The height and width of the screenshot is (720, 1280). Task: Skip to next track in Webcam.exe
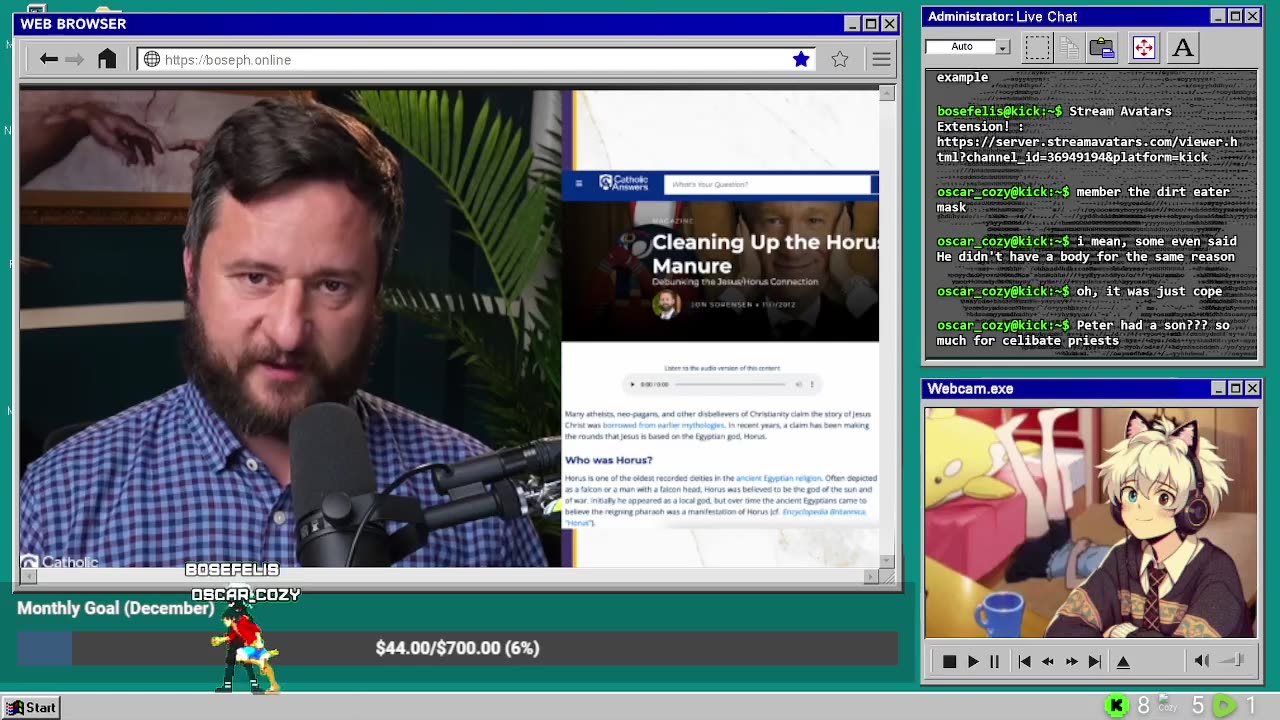click(x=1095, y=661)
